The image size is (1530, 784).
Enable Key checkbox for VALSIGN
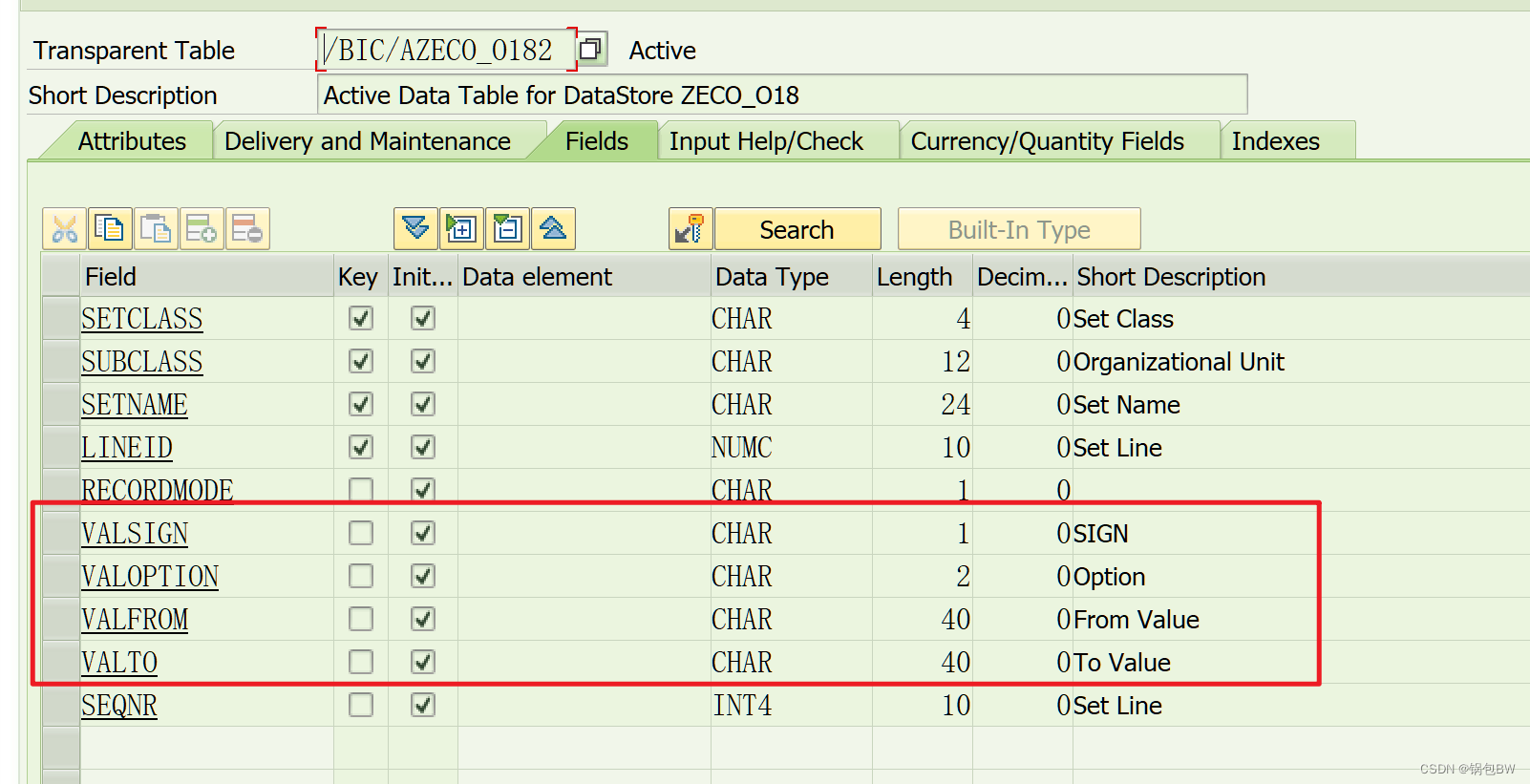pyautogui.click(x=361, y=533)
